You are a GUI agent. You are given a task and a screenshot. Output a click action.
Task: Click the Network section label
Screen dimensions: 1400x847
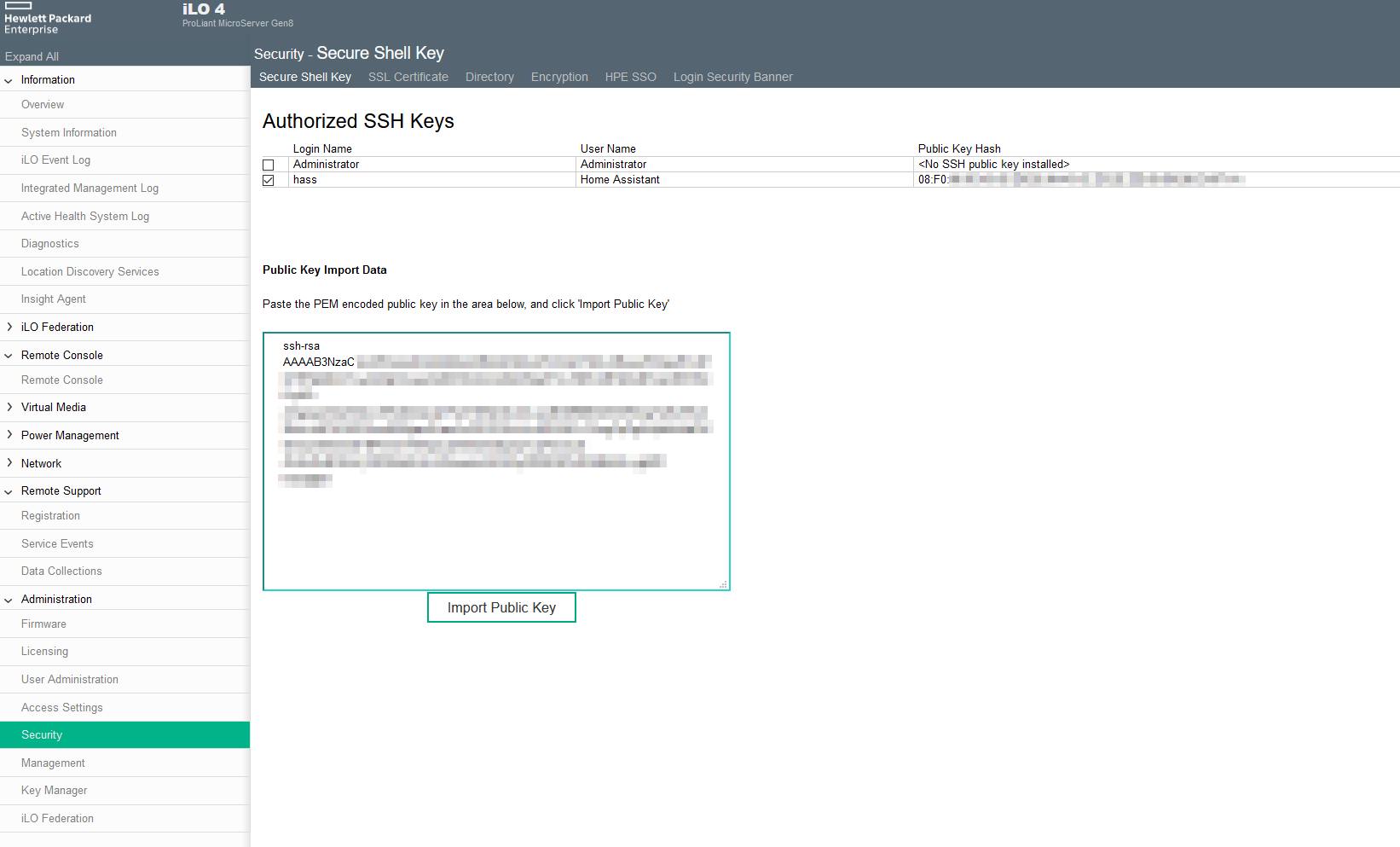[41, 463]
